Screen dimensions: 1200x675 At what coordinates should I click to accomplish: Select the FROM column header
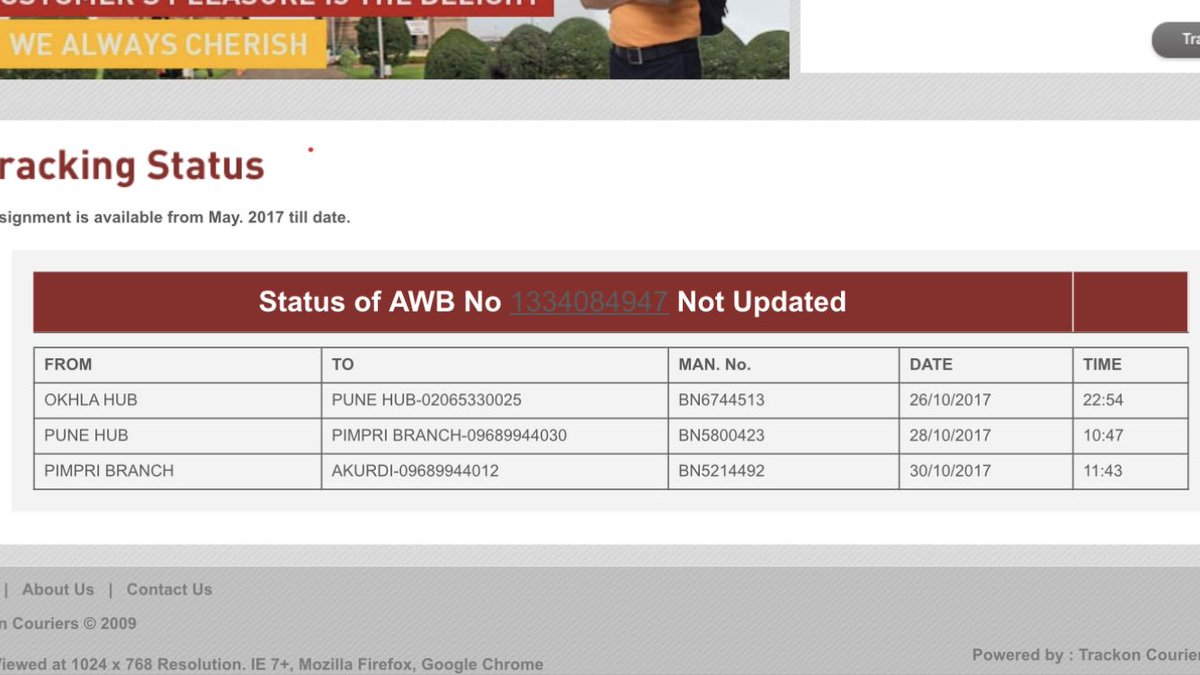coord(178,365)
